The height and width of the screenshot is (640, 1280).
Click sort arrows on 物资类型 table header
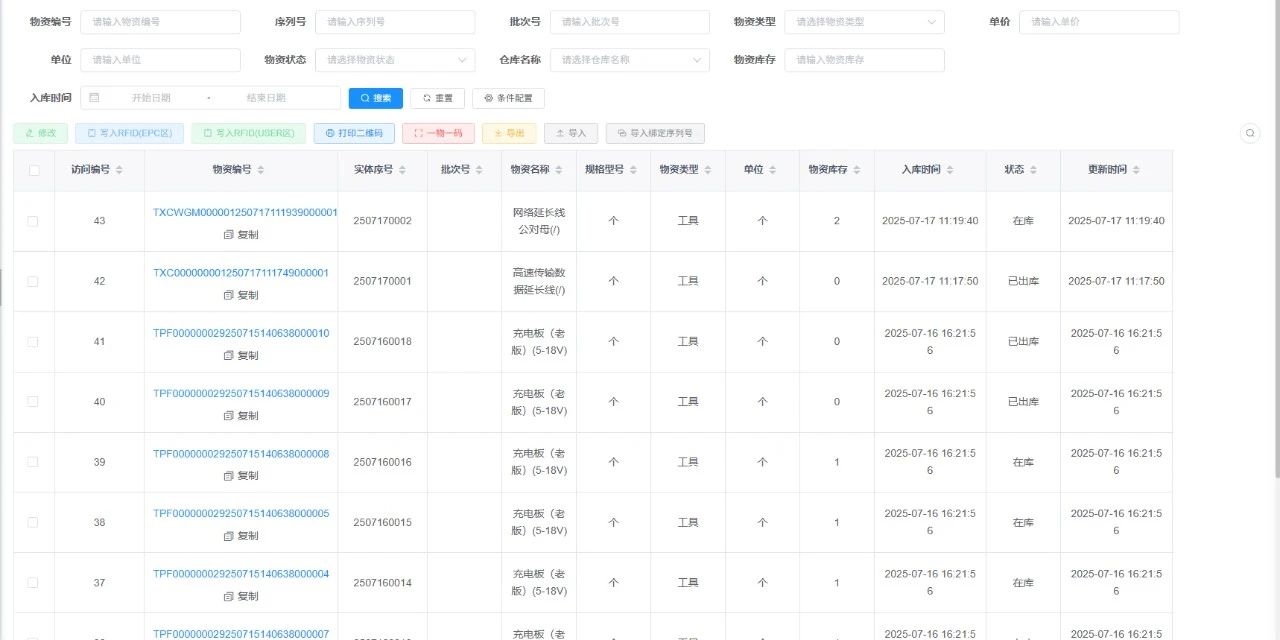click(707, 170)
